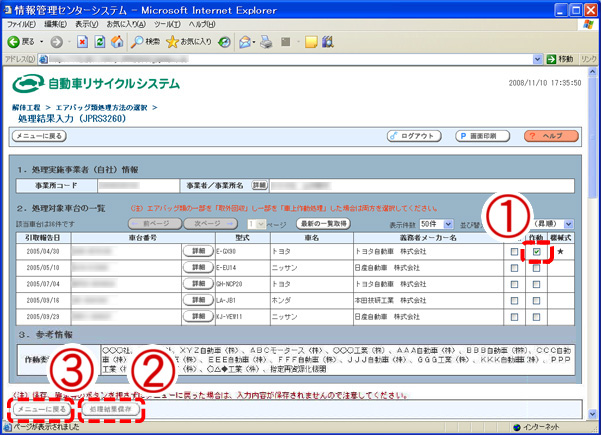Image resolution: width=601 pixels, height=435 pixels.
Task: Click the mail envelope toolbar icon
Action: coord(245,42)
